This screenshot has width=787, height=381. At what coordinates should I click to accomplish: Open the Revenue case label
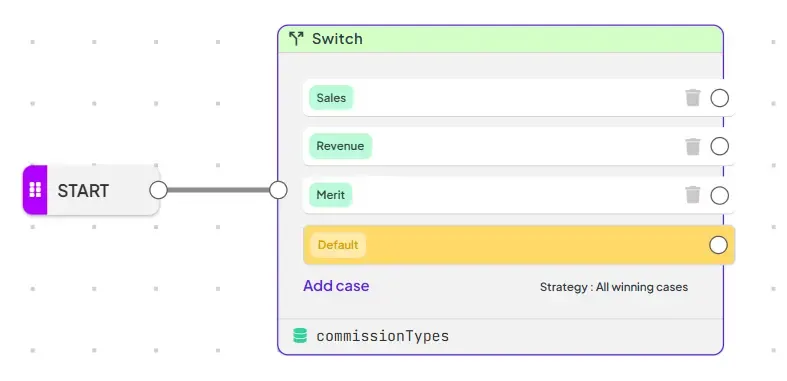(340, 146)
